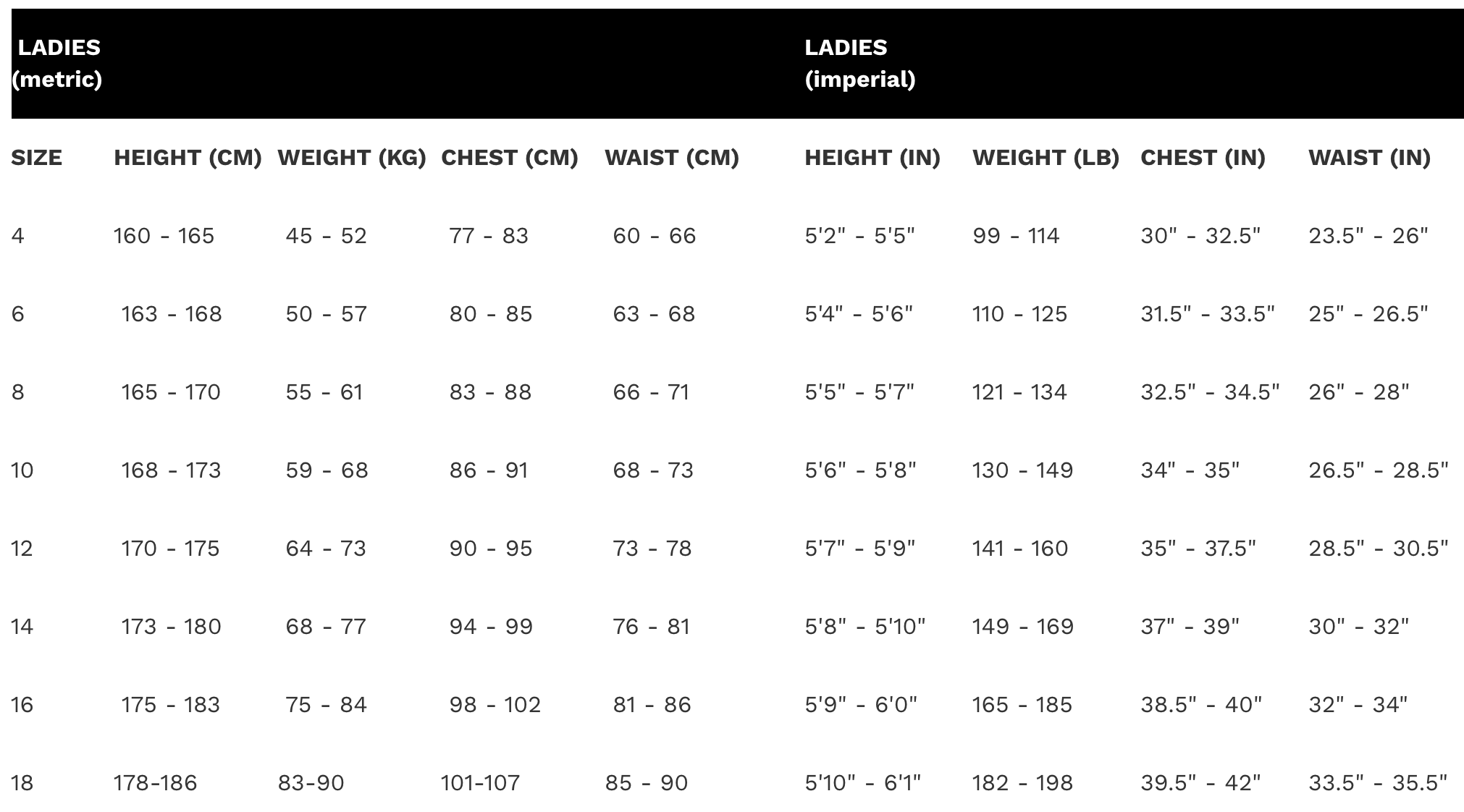Select the SIZE column heading

tap(37, 158)
